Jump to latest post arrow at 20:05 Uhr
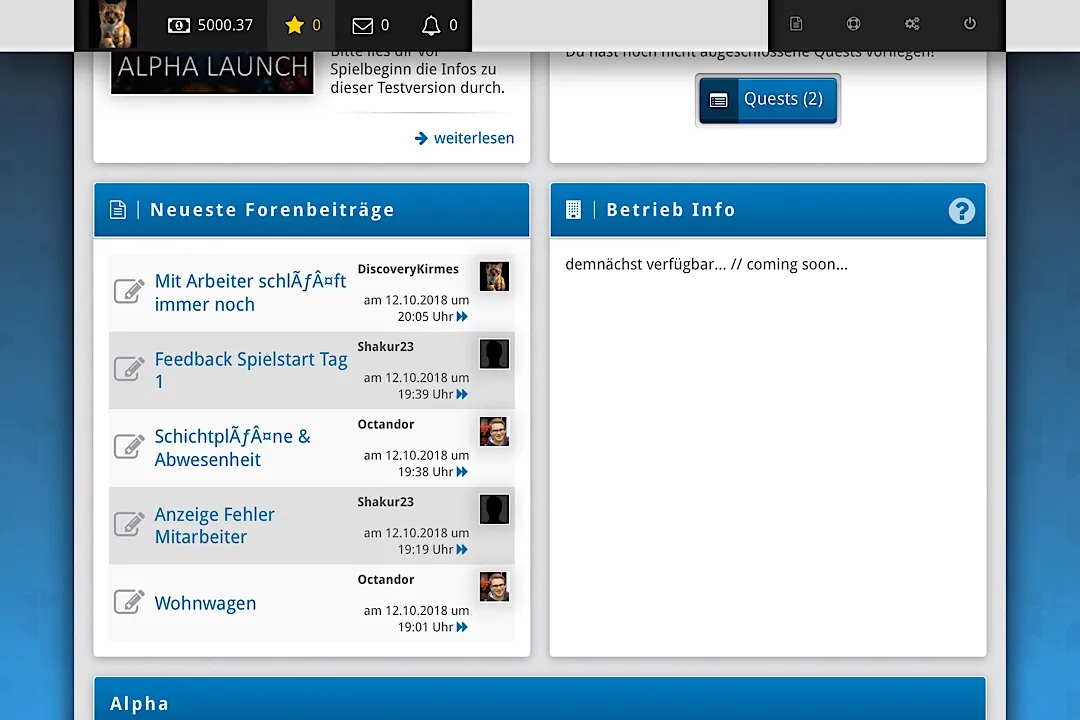This screenshot has width=1080, height=720. [462, 317]
